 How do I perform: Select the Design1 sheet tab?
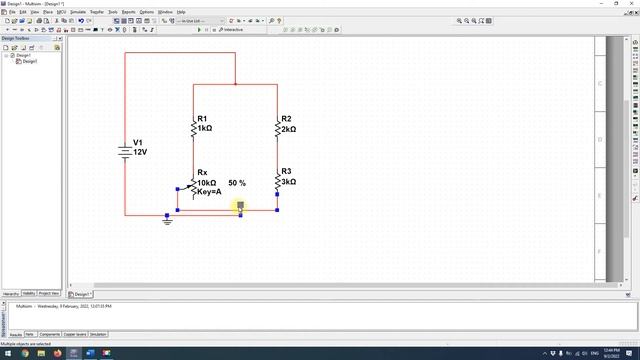pos(80,294)
